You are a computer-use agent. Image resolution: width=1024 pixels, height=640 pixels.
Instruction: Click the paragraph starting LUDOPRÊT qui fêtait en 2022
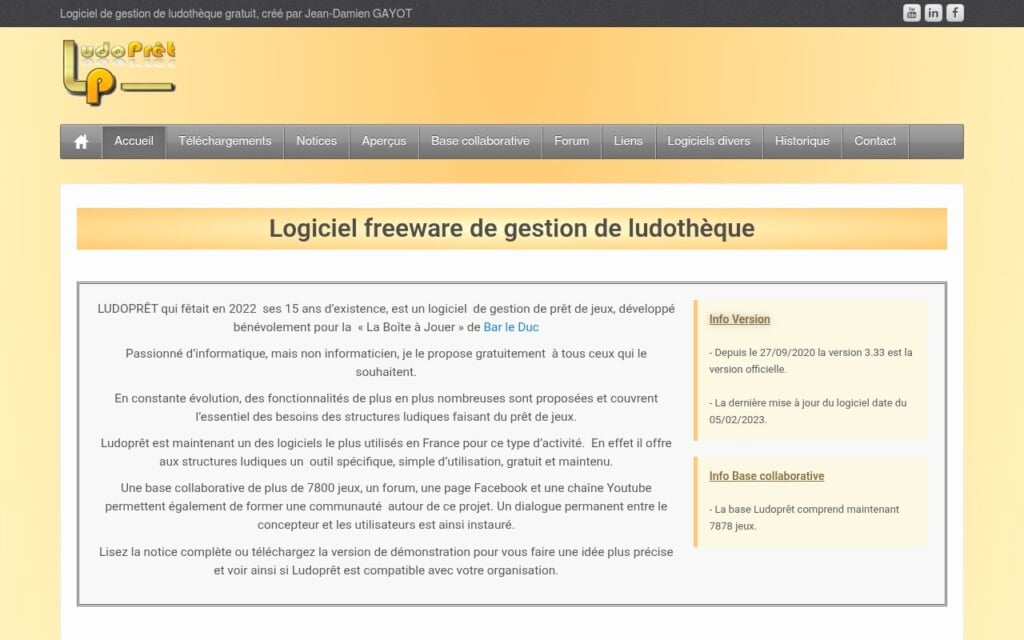386,318
